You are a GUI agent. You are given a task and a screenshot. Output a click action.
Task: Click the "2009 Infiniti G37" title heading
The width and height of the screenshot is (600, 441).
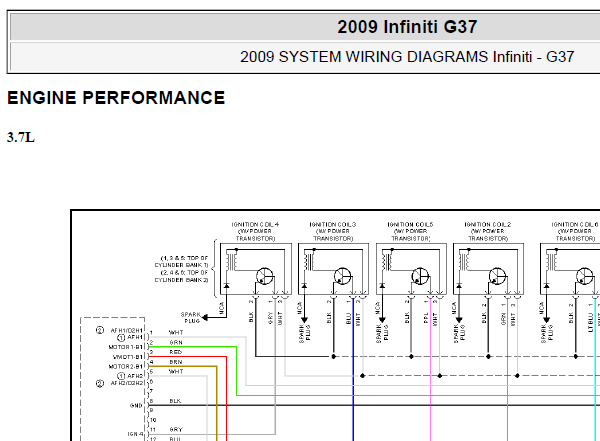pyautogui.click(x=407, y=27)
